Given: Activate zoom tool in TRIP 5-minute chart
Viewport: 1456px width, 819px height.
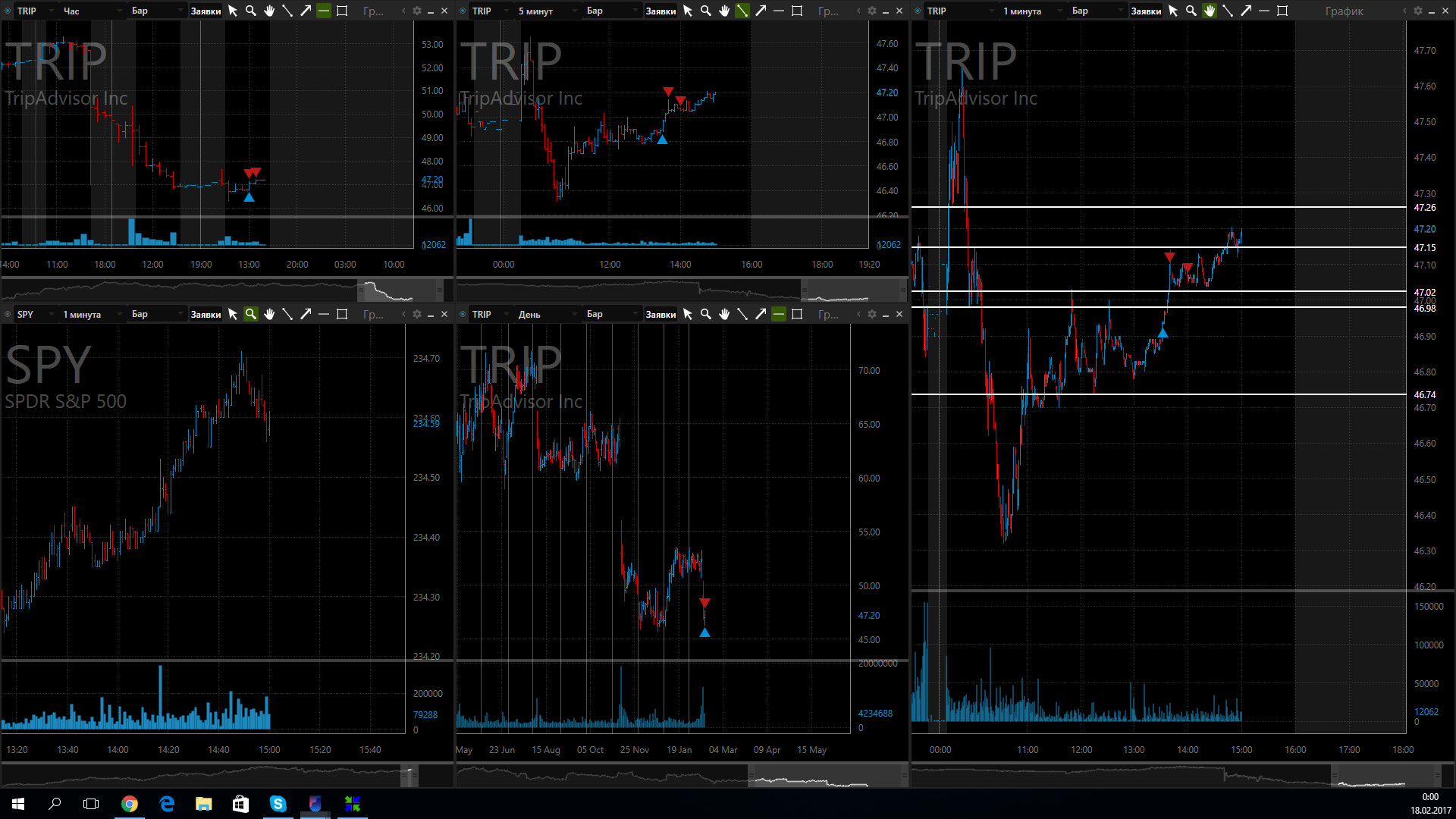Looking at the screenshot, I should pos(706,11).
